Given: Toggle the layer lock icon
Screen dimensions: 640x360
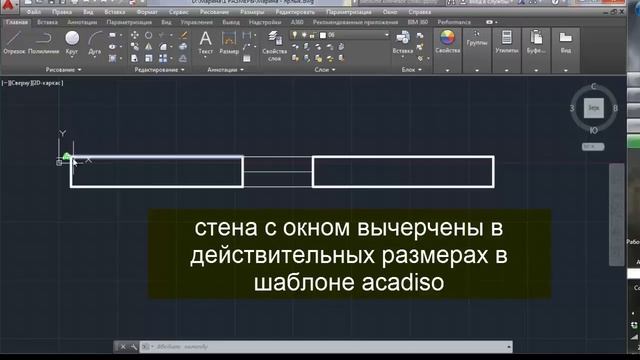Looking at the screenshot, I should click(x=312, y=36).
